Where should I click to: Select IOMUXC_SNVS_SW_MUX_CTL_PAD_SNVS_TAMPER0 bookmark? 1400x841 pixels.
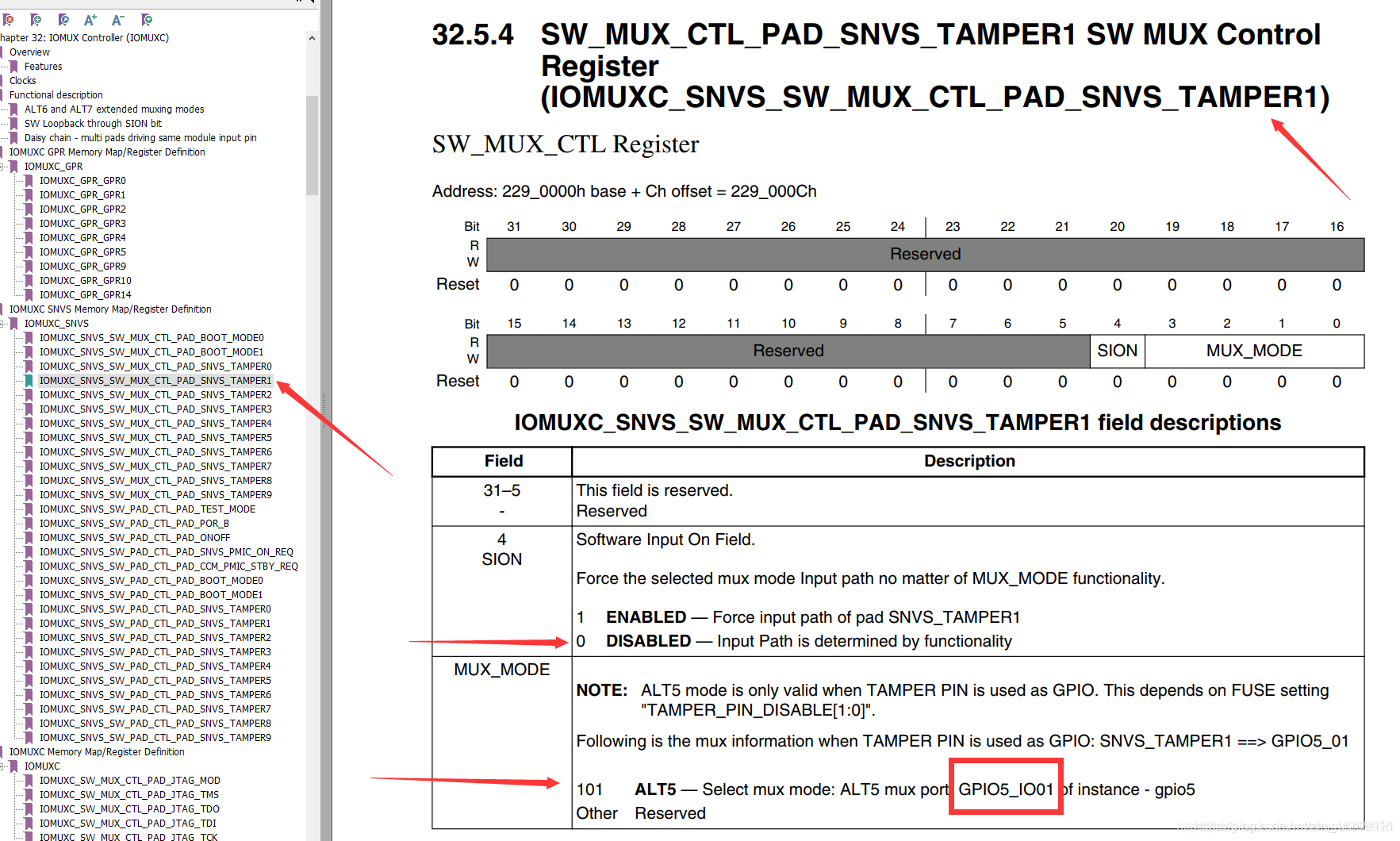[x=155, y=367]
